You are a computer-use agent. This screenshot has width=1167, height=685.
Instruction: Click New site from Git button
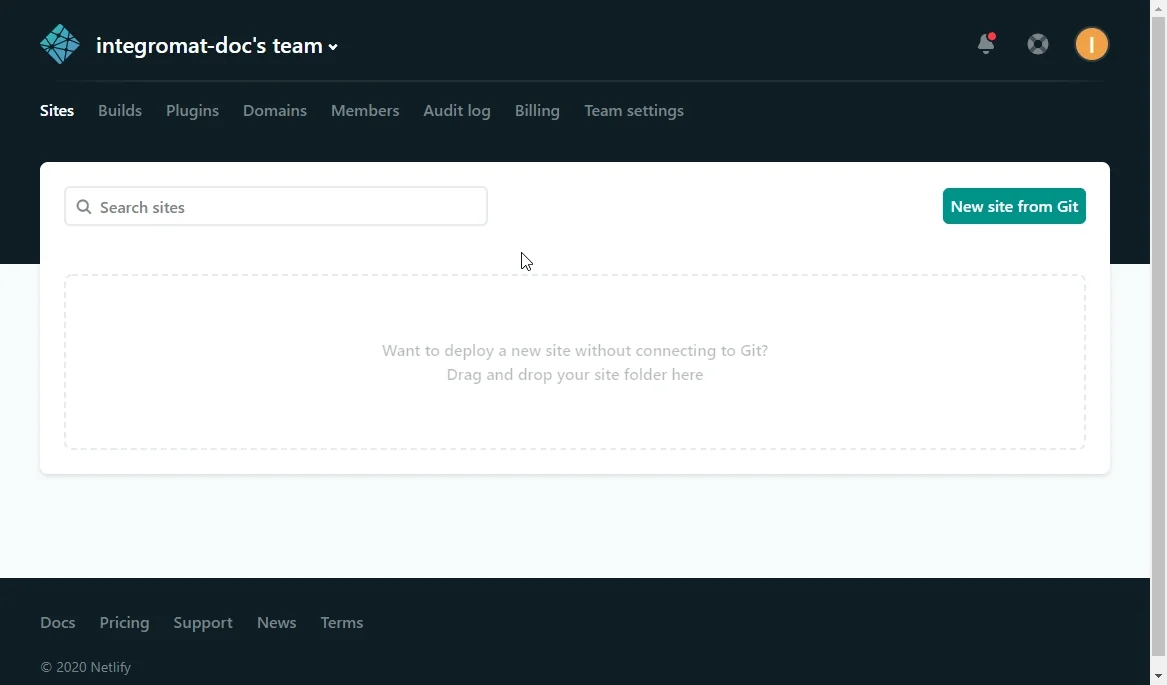(1014, 206)
